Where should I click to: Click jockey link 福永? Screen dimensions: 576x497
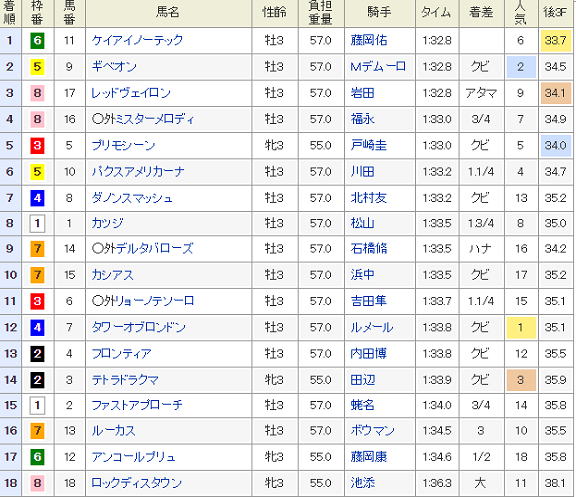[x=362, y=119]
